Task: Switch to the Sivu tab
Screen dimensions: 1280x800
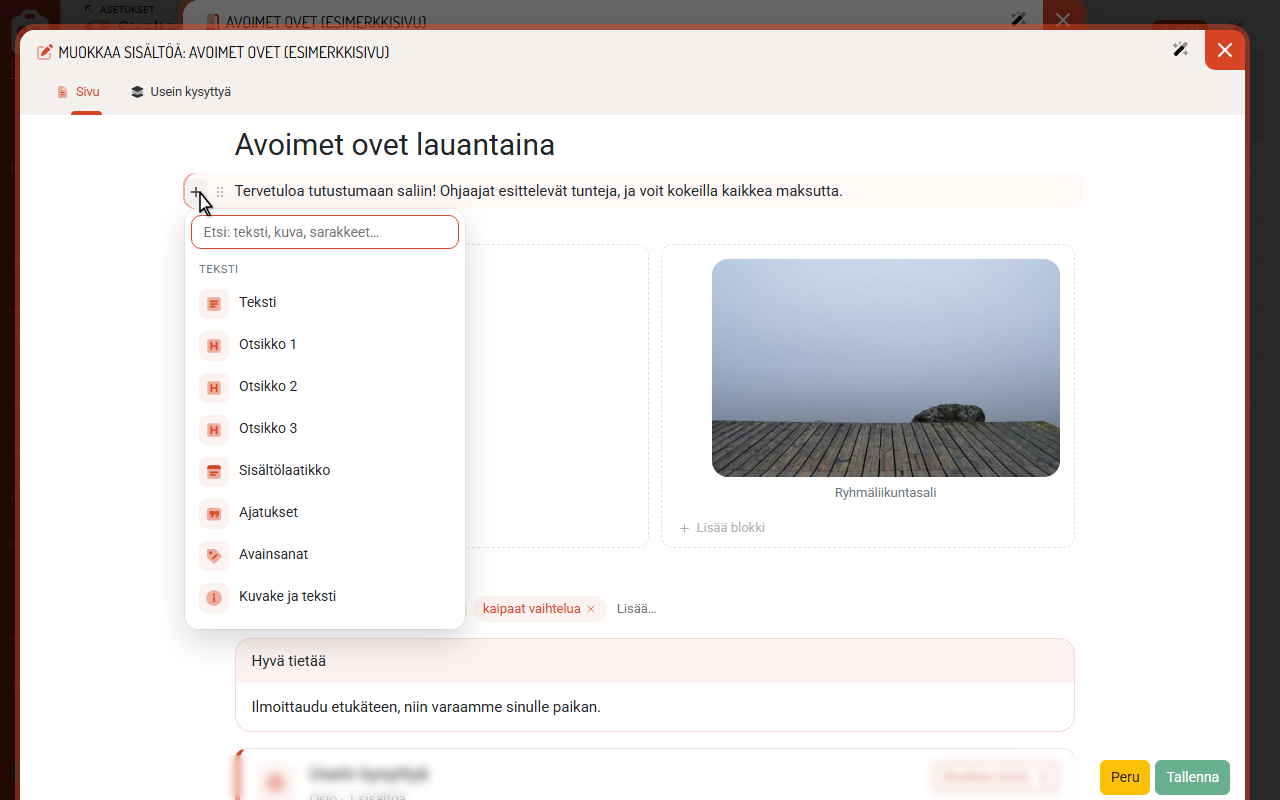Action: 79,92
